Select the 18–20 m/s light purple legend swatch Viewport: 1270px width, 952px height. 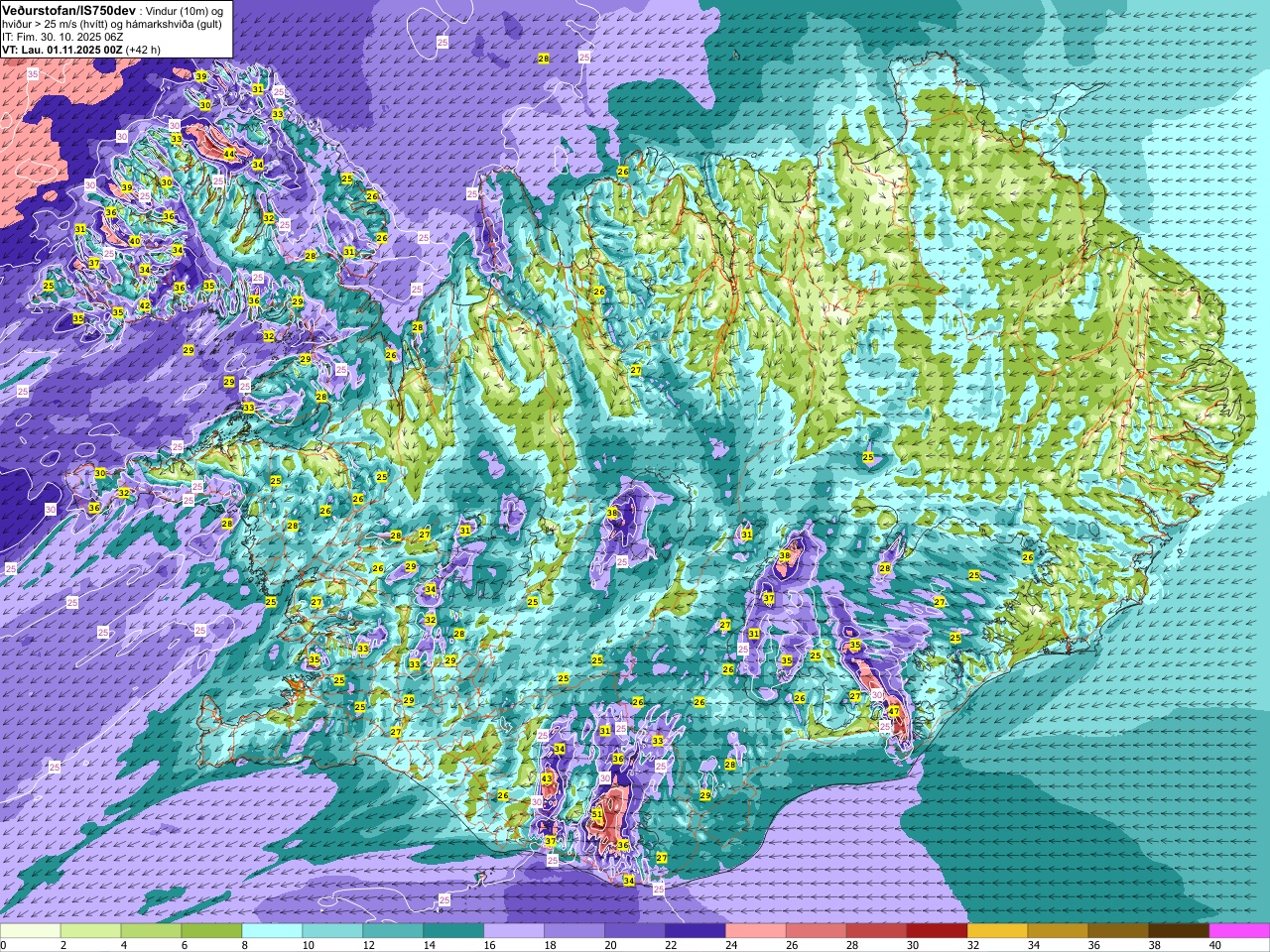click(574, 931)
